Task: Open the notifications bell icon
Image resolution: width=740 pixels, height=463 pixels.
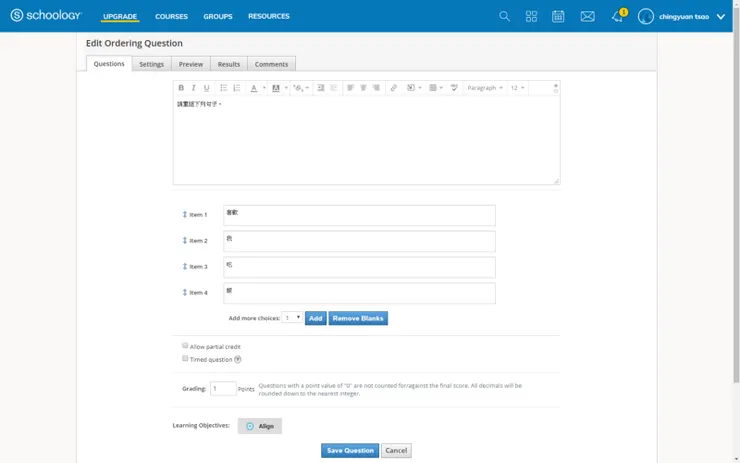Action: tap(617, 17)
